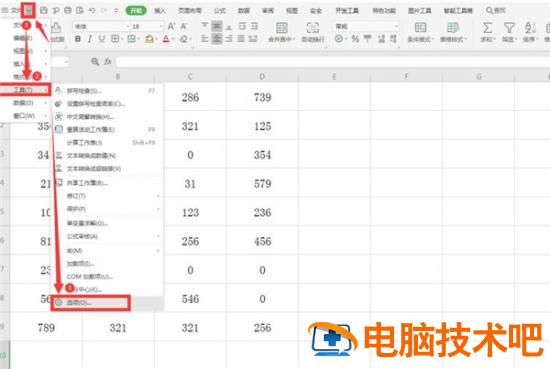
Task: Open the Name Box dropdown arrow
Action: [66, 62]
